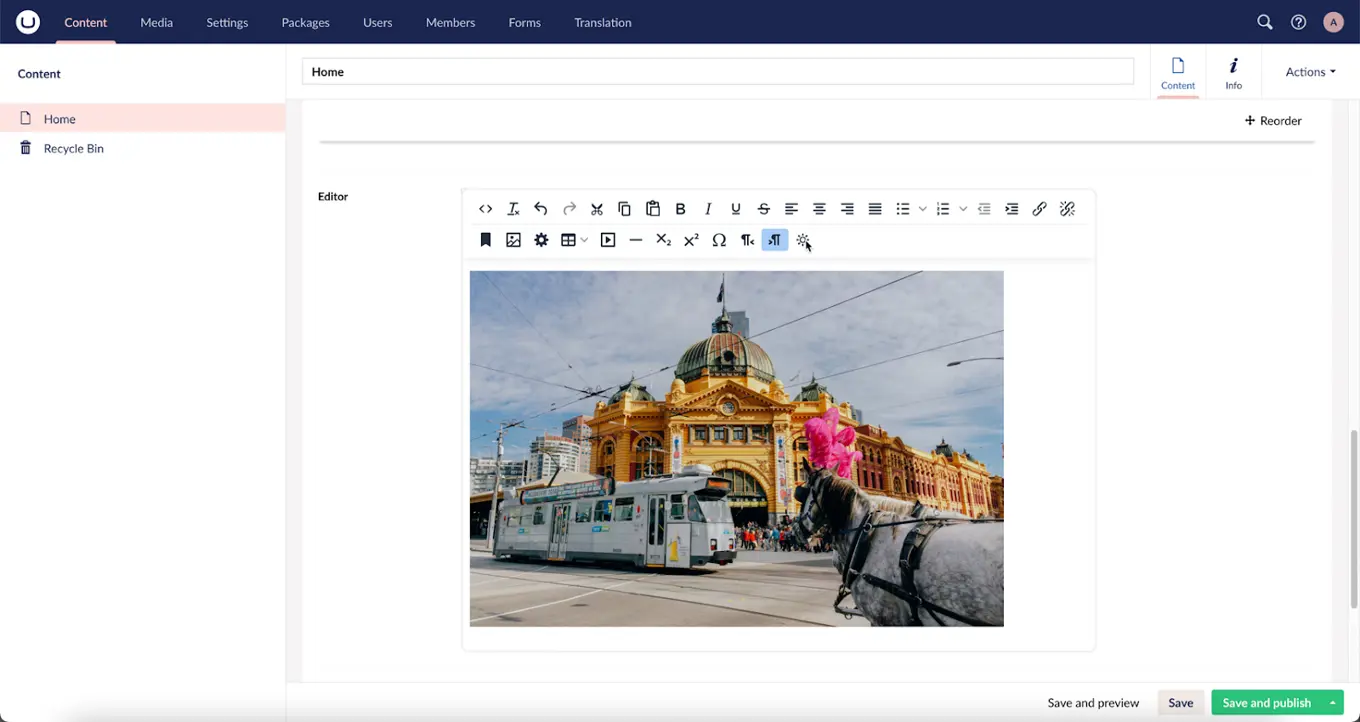1360x722 pixels.
Task: Insert a special character with Omega icon
Action: coord(719,240)
